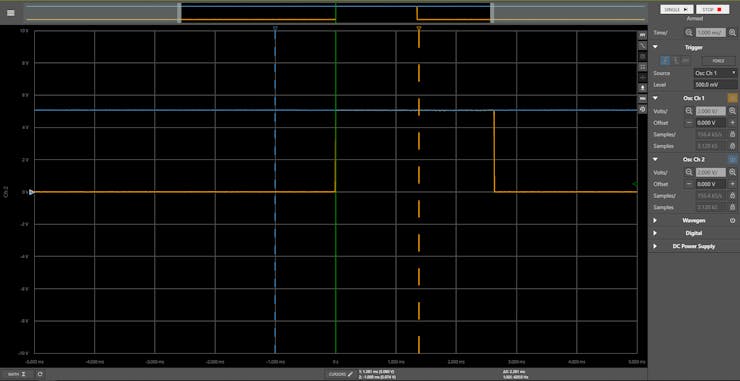Expand the Digital section
740x381 pixels.
(655, 233)
